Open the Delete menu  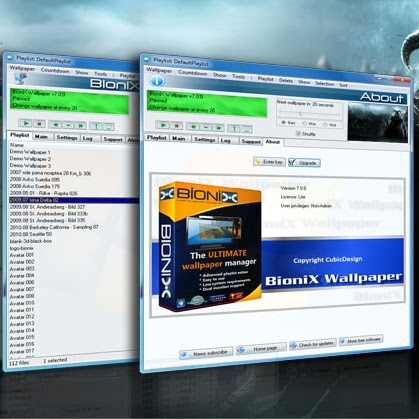pos(286,80)
